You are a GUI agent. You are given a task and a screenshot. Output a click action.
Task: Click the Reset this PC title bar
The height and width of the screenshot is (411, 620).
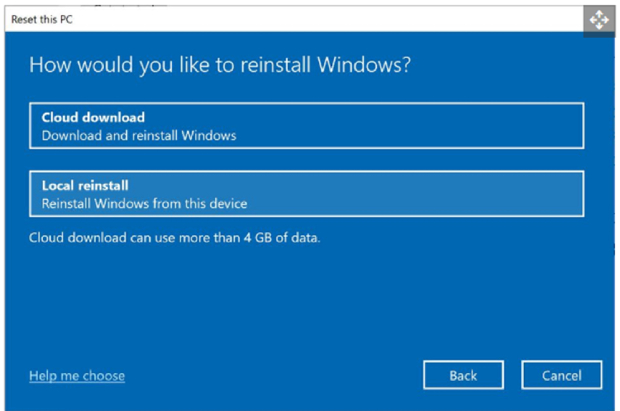pyautogui.click(x=43, y=19)
